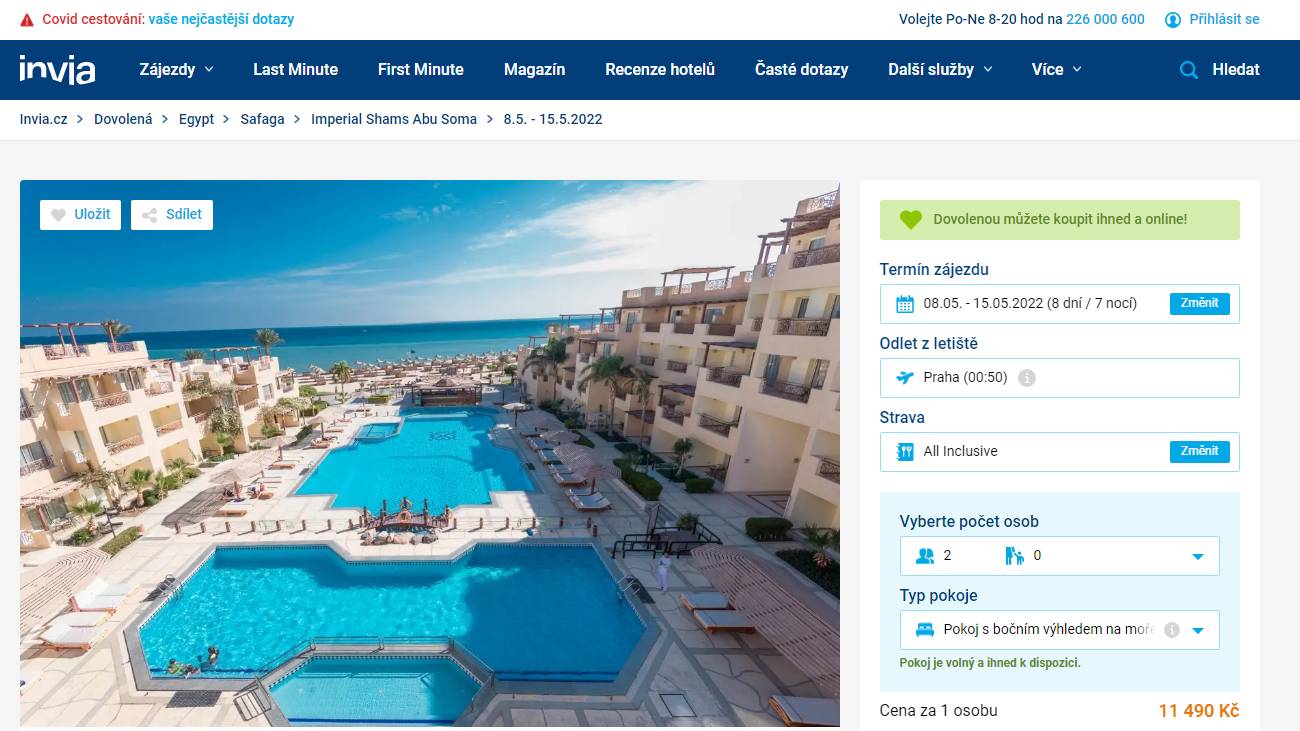
Task: Click Změnit next to All Inclusive
Action: (1199, 451)
